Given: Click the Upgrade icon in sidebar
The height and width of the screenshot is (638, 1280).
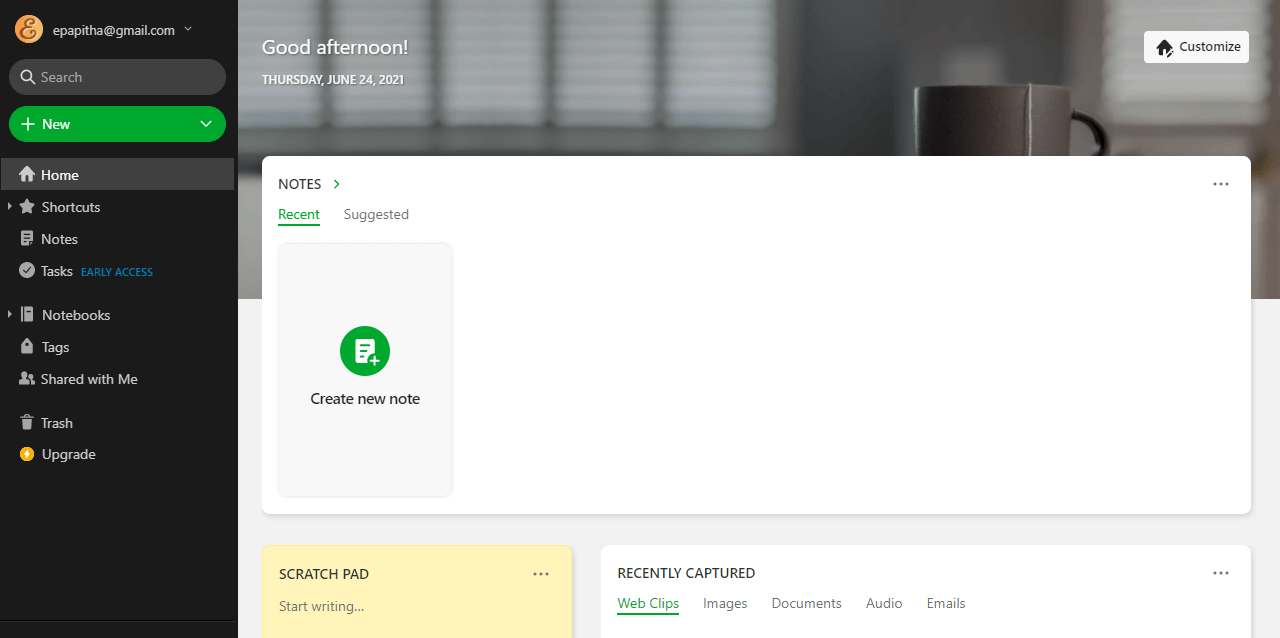Looking at the screenshot, I should (28, 454).
